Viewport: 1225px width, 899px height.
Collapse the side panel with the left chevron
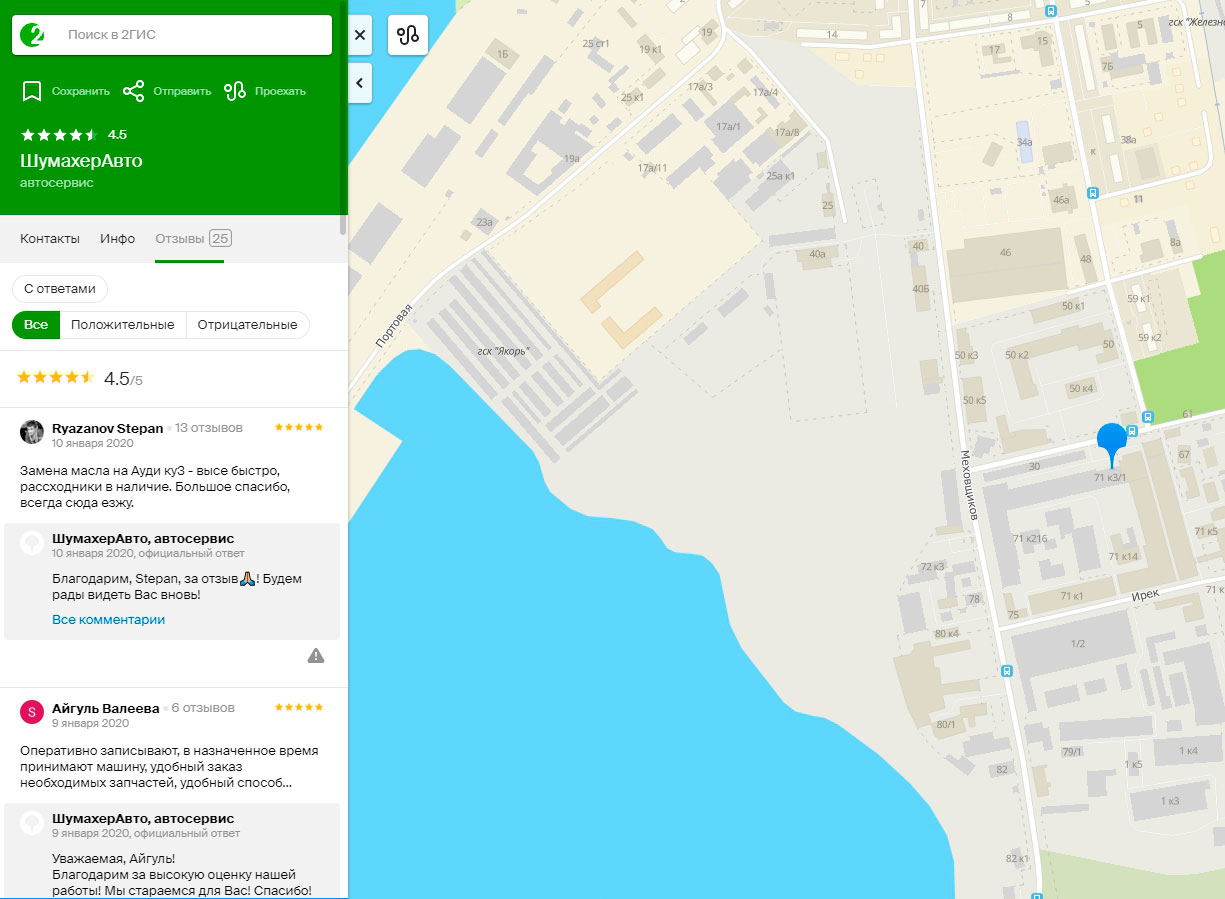[360, 83]
